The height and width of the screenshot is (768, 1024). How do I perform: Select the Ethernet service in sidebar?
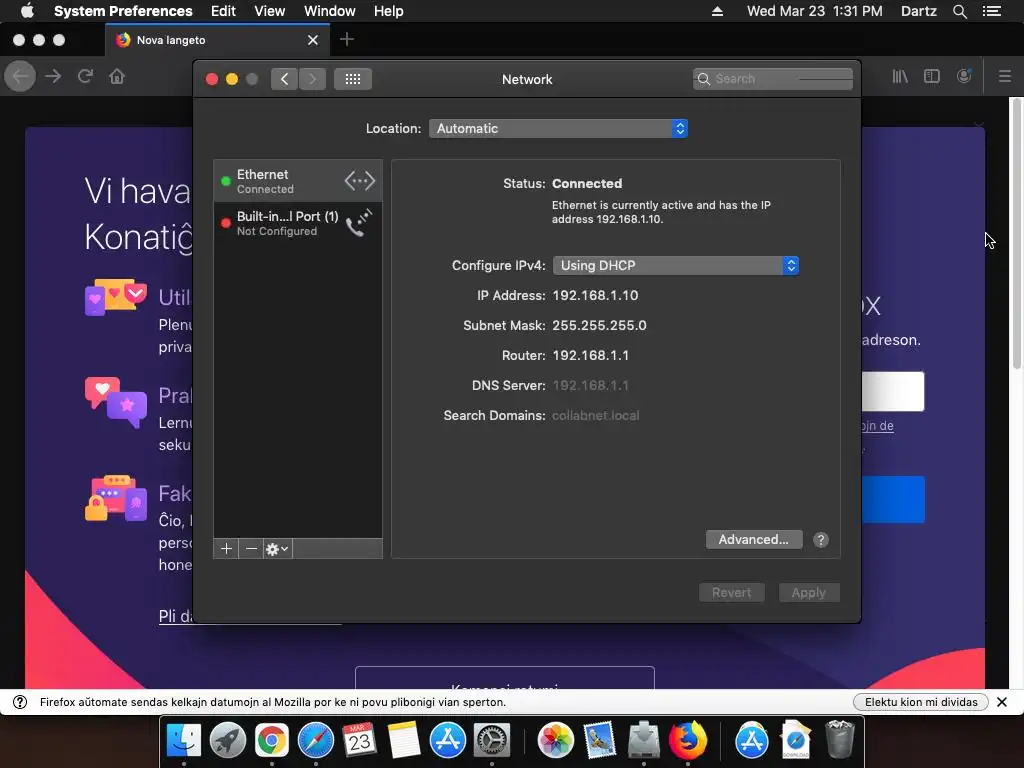pyautogui.click(x=298, y=181)
